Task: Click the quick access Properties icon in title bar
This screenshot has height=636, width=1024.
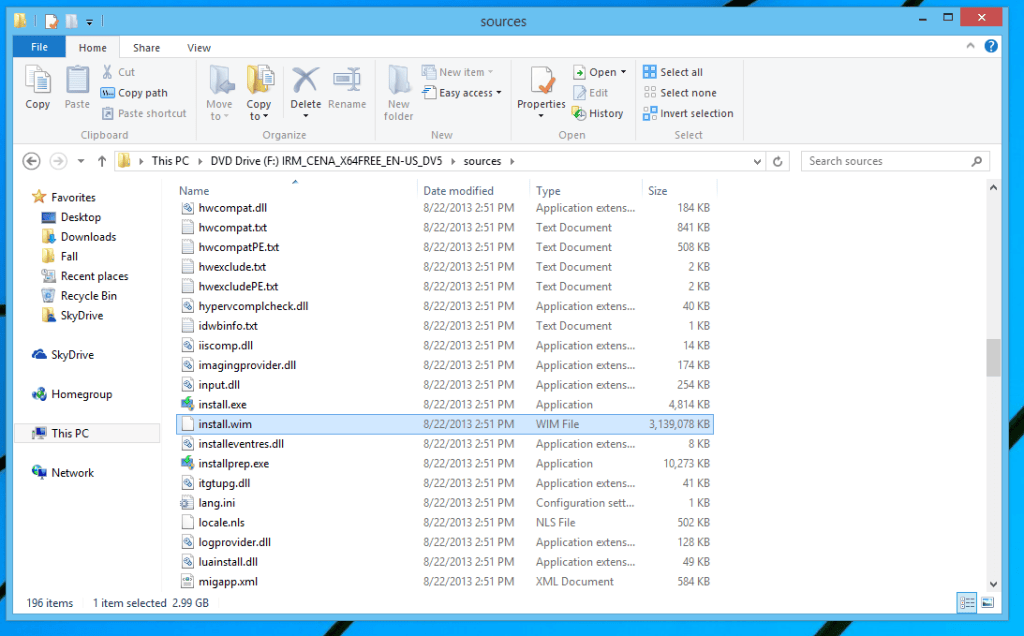Action: tap(52, 22)
